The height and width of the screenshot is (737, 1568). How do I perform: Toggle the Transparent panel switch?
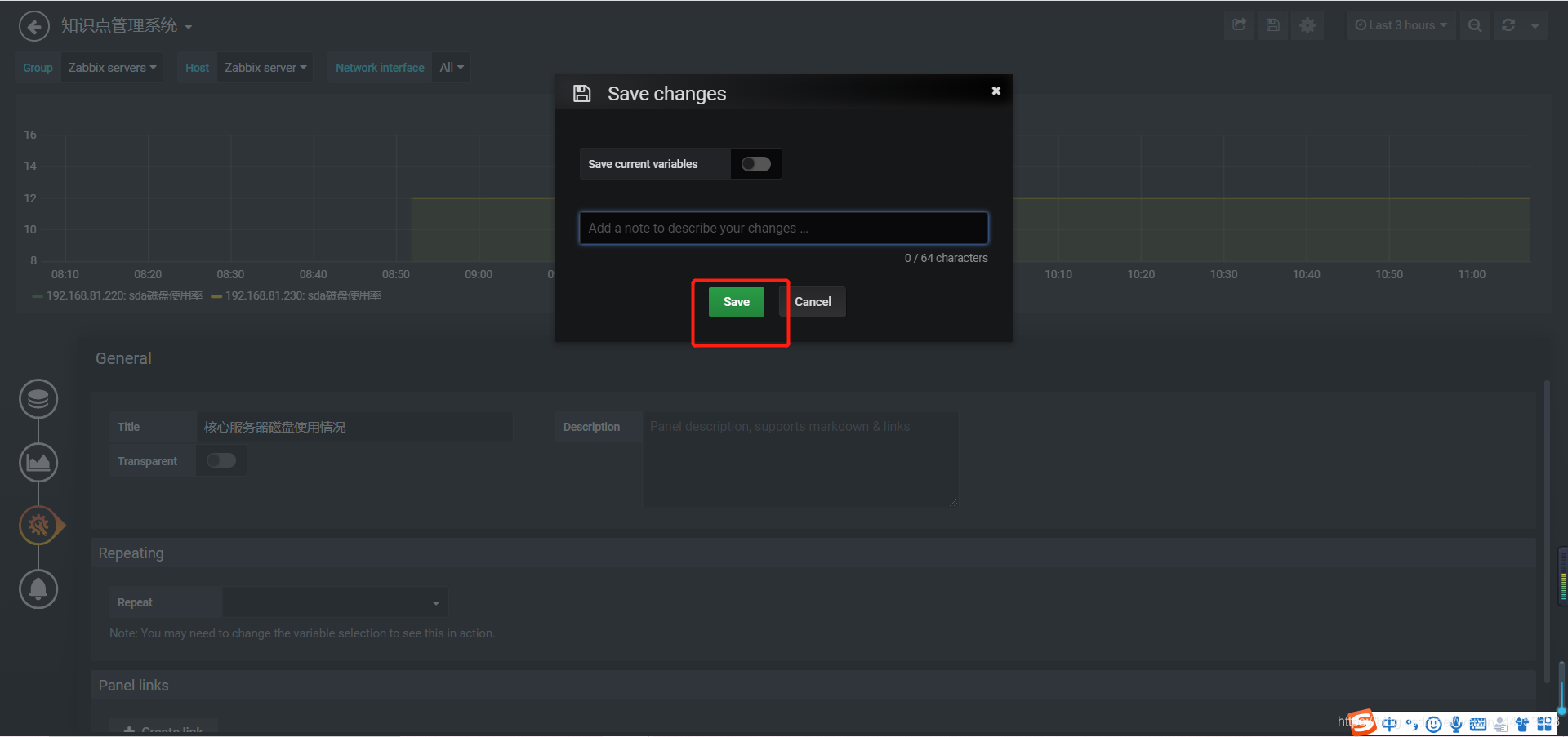pyautogui.click(x=220, y=460)
